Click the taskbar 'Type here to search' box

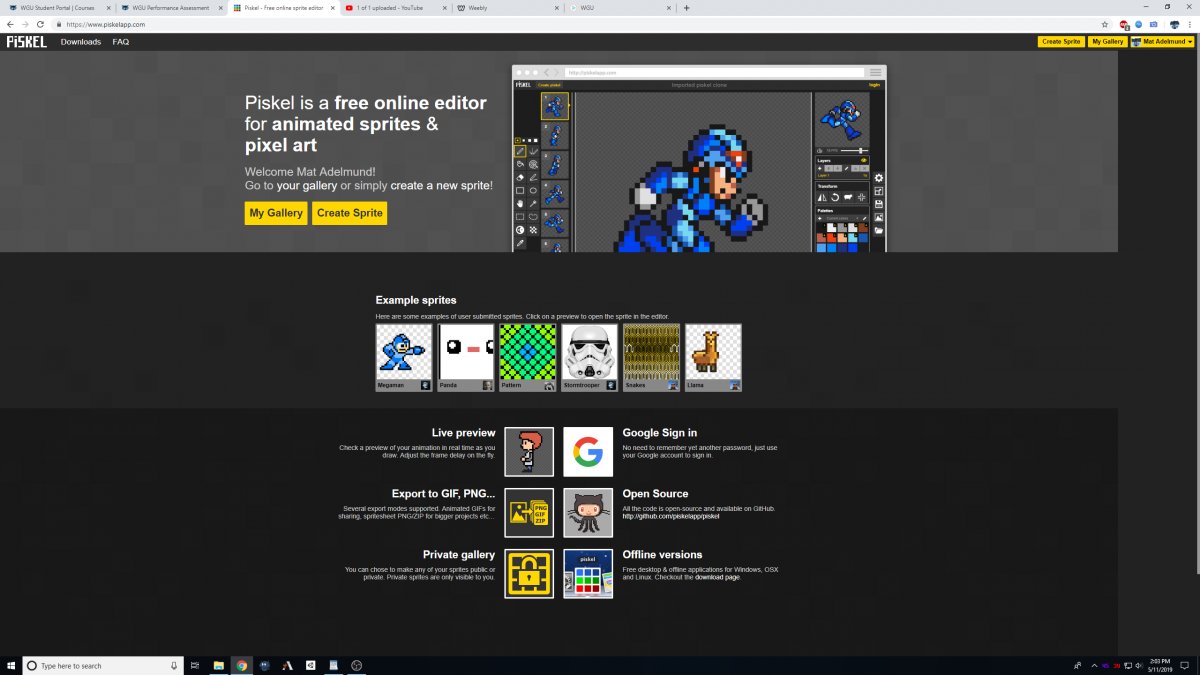[101, 665]
